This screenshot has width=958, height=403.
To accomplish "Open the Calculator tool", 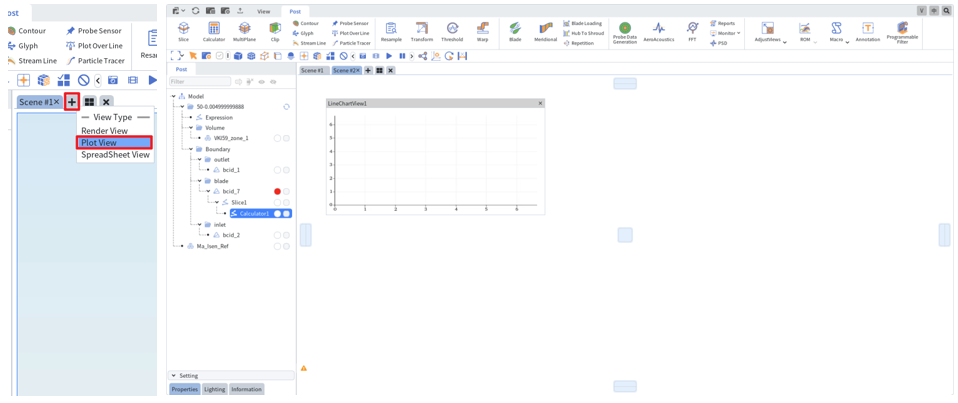I will pyautogui.click(x=214, y=31).
